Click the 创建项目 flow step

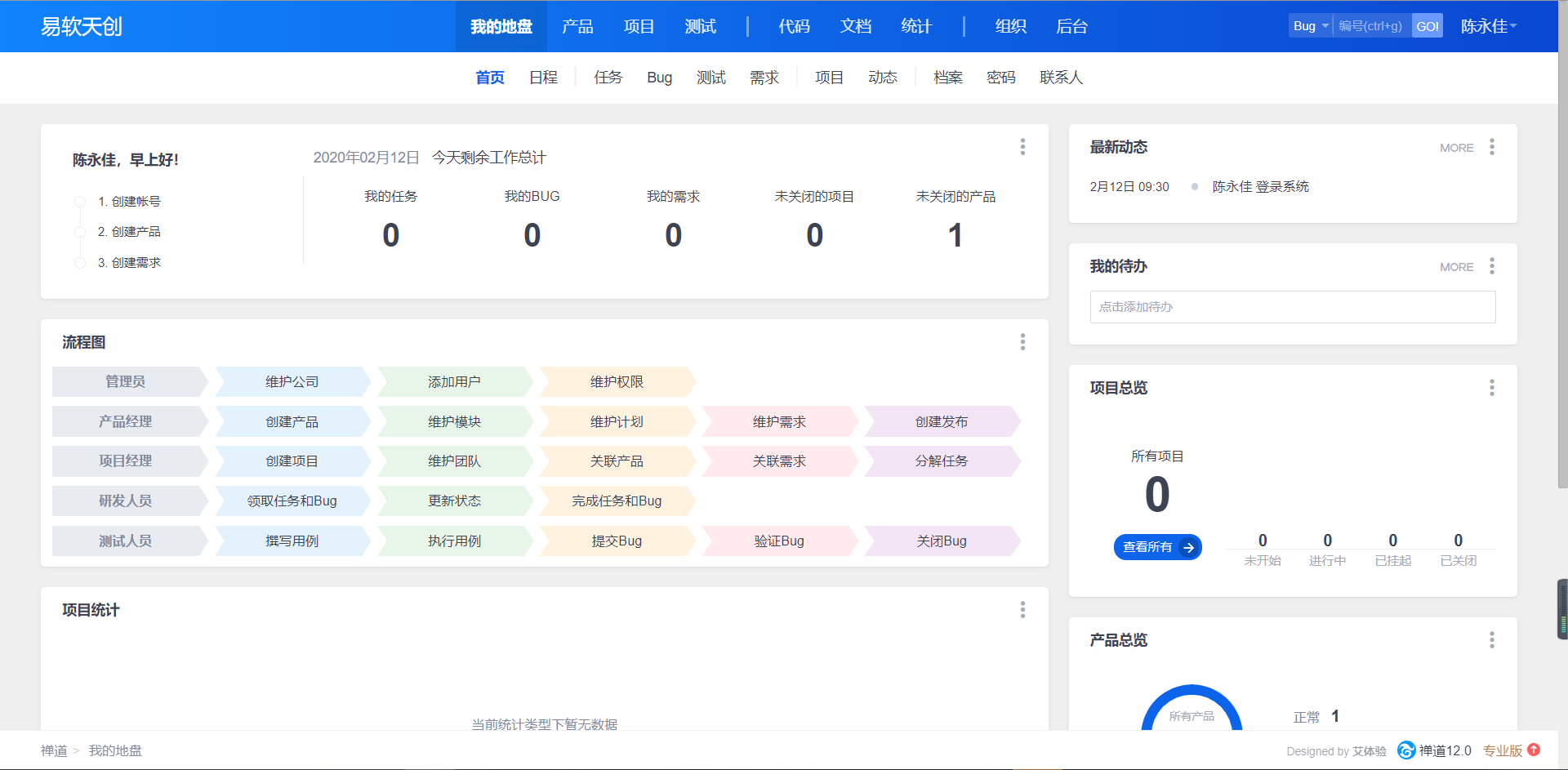pyautogui.click(x=292, y=461)
